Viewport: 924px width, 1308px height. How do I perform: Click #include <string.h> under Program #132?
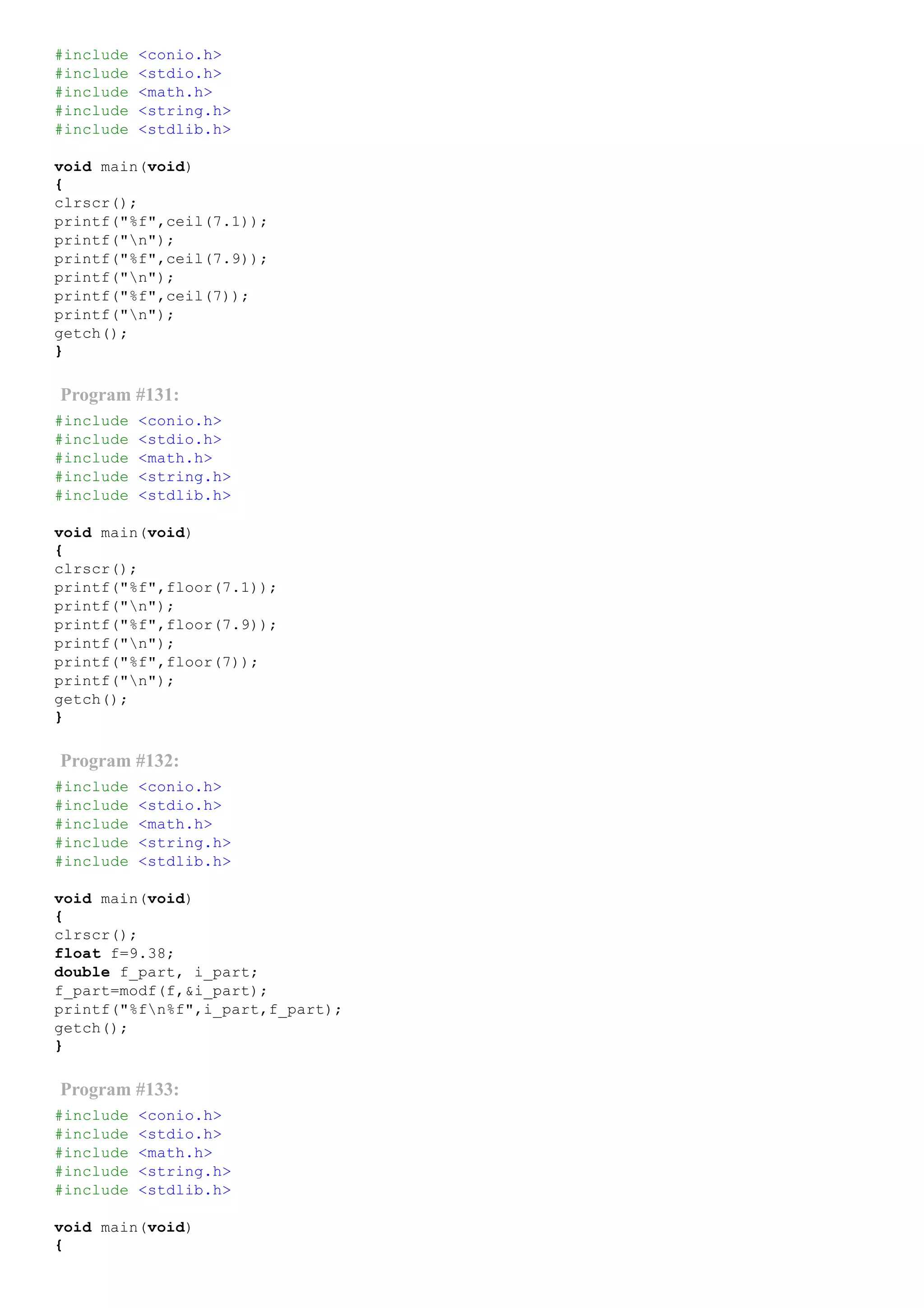[x=143, y=843]
